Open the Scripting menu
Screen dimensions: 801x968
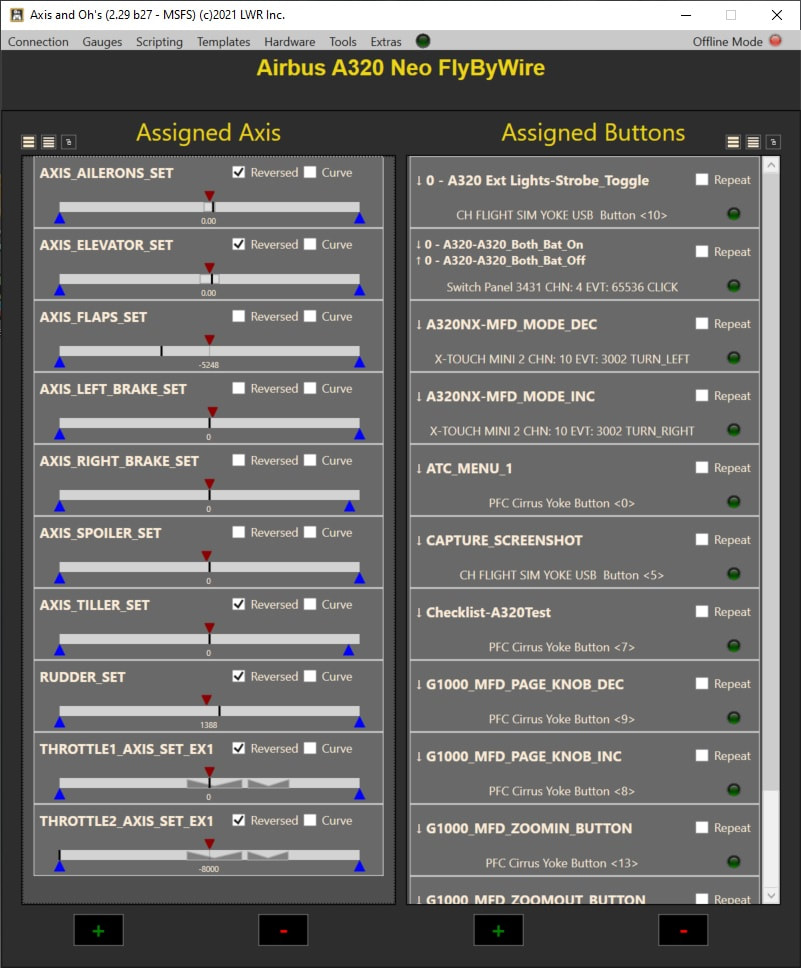pyautogui.click(x=159, y=42)
